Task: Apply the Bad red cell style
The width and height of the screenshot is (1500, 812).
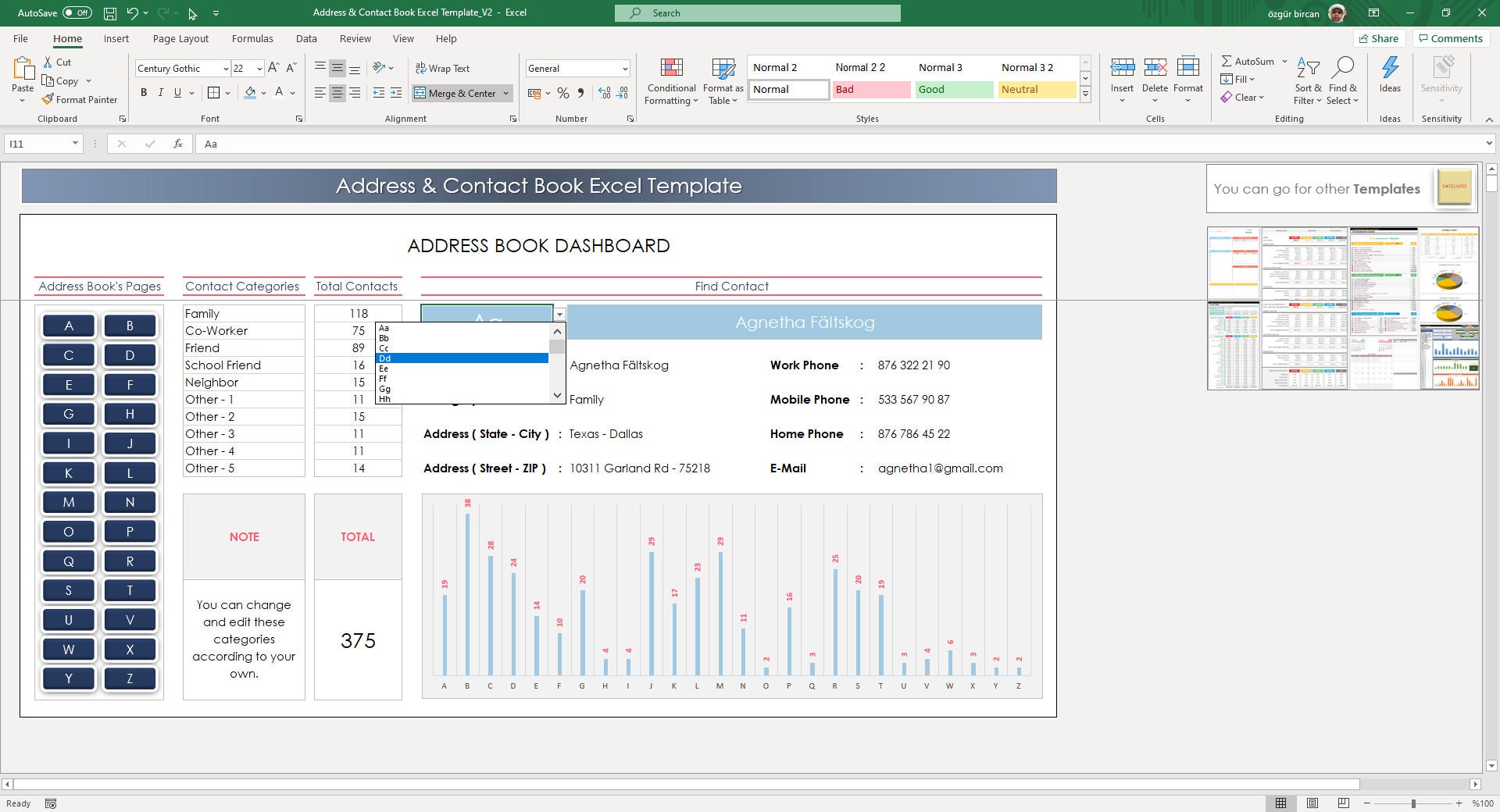Action: 870,89
